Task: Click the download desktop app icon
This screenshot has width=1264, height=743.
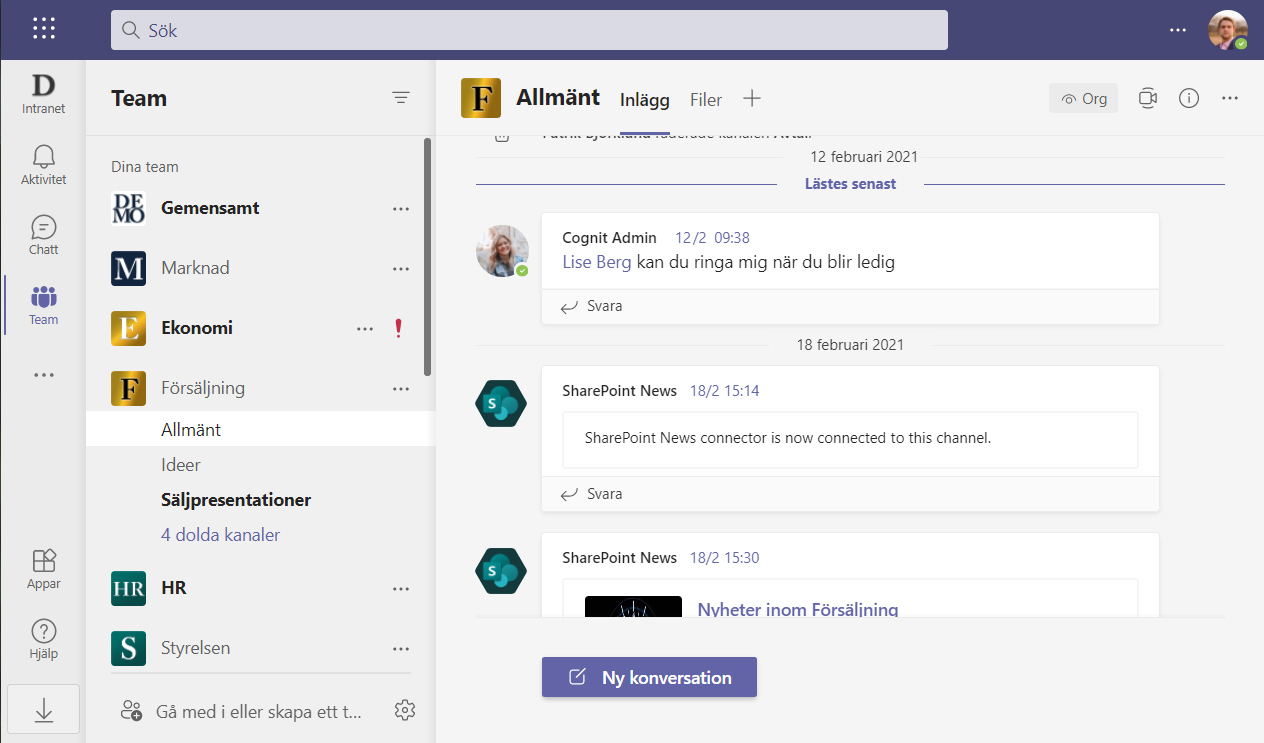Action: click(x=44, y=709)
